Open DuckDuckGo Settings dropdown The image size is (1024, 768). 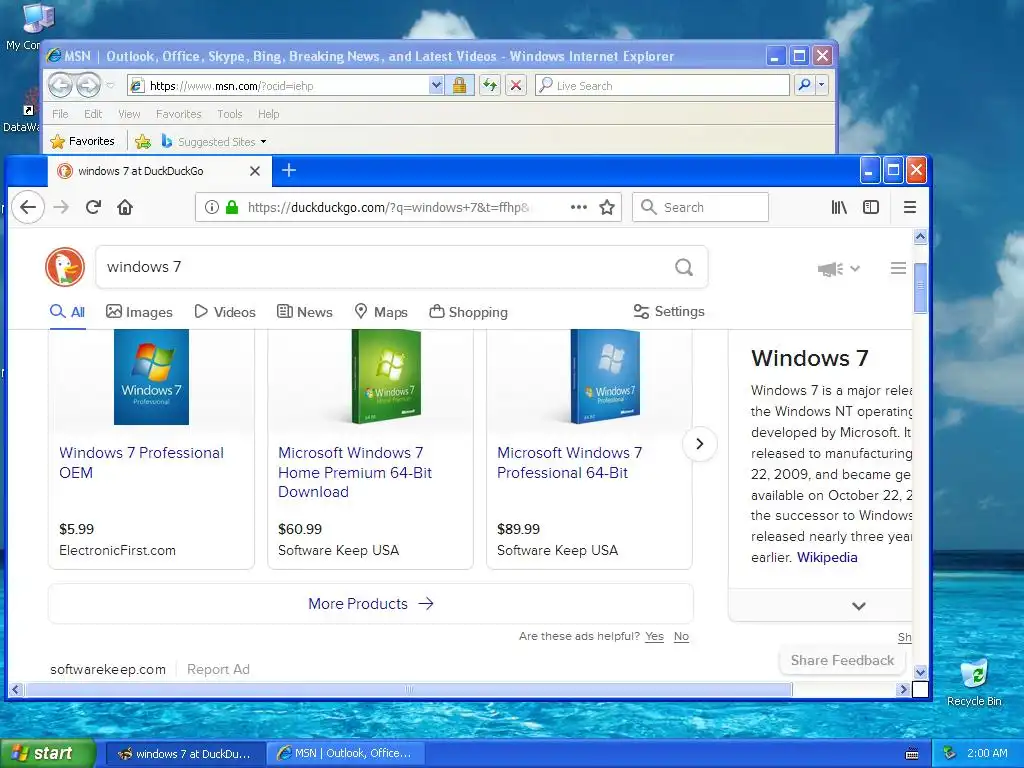point(669,312)
